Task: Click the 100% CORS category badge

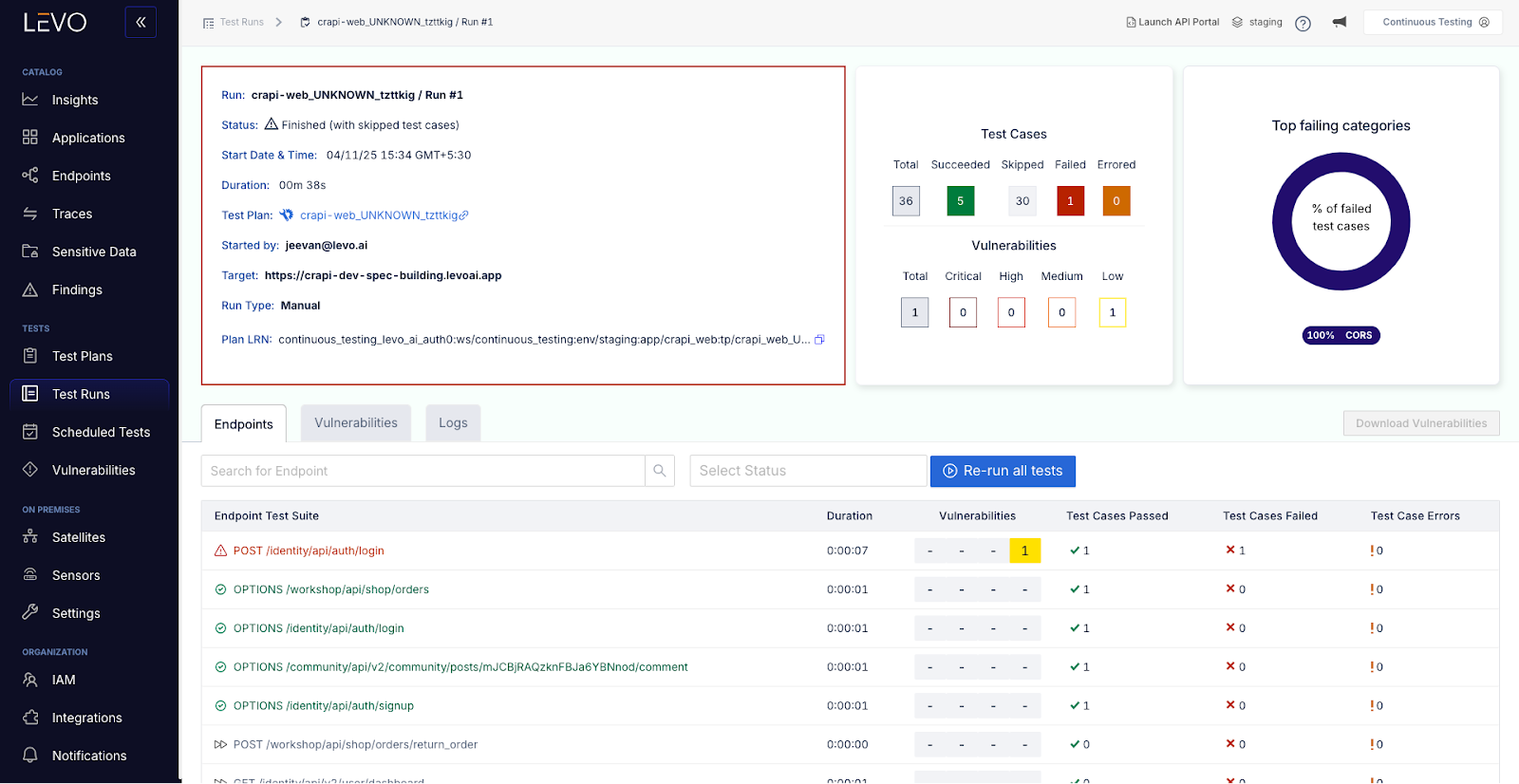Action: coord(1341,335)
